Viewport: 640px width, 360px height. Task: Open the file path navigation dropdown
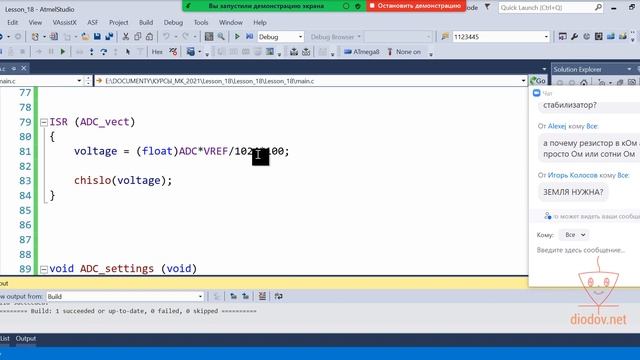[x=523, y=81]
